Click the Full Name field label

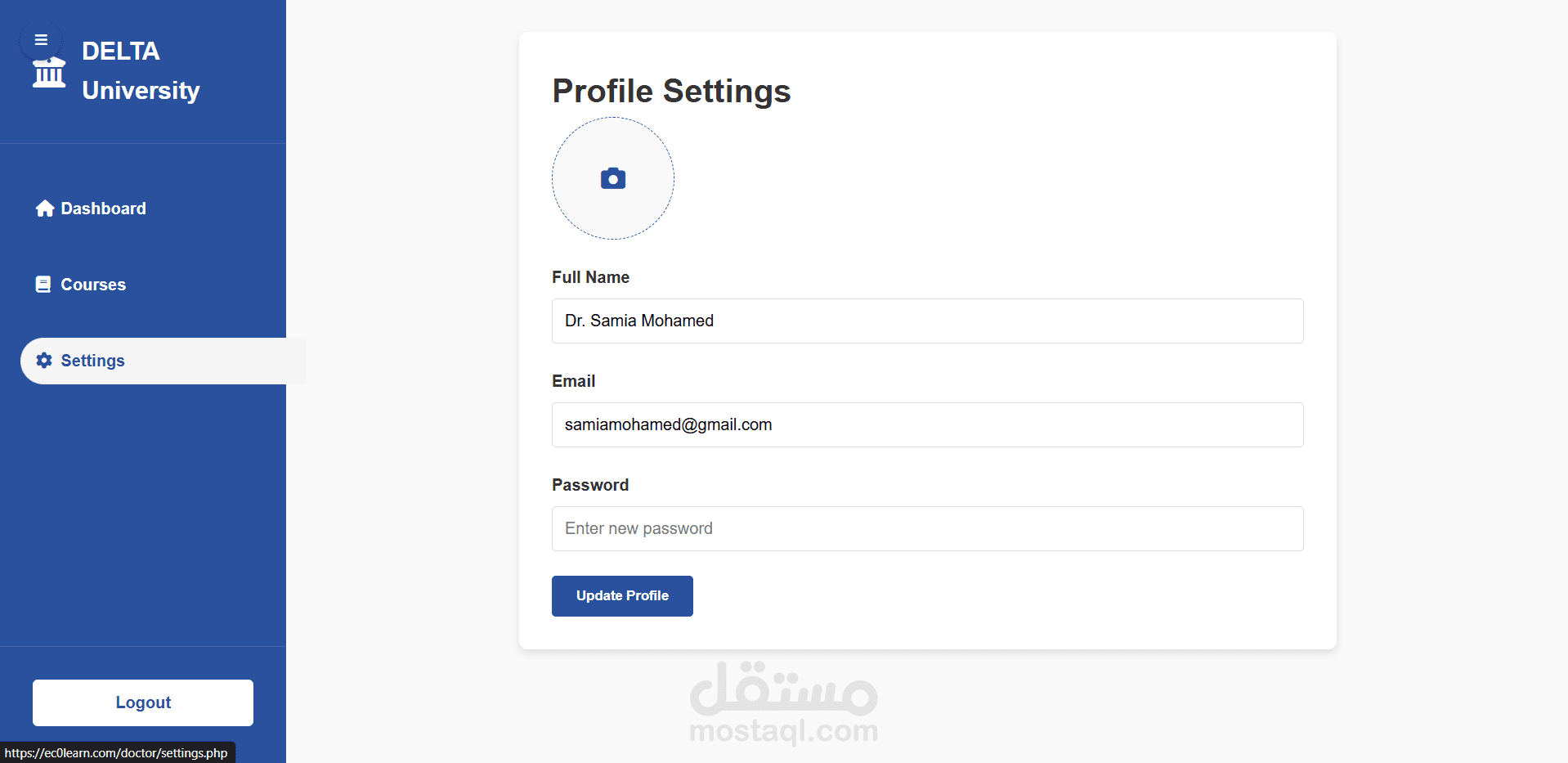[590, 277]
